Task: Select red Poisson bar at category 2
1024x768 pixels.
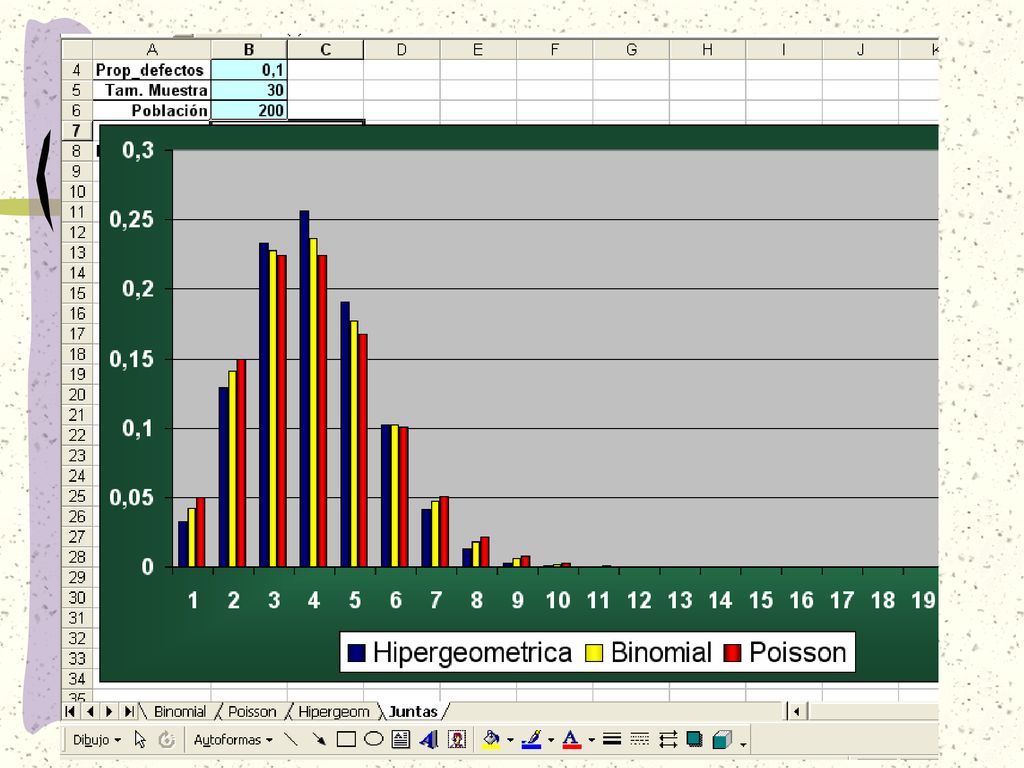Action: click(241, 463)
